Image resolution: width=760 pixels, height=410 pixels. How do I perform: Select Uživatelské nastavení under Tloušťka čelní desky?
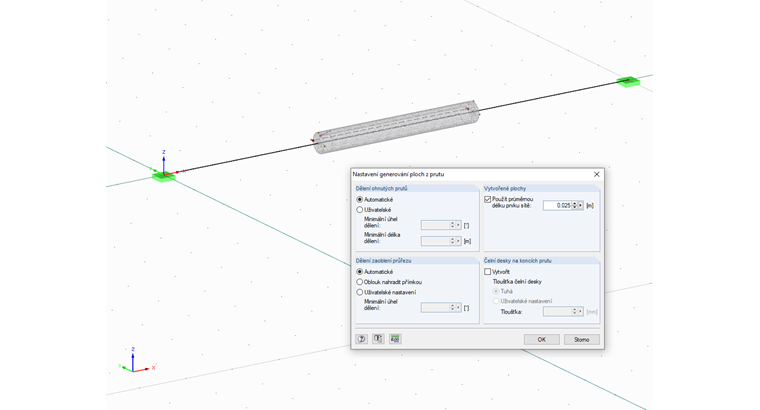[x=496, y=301]
